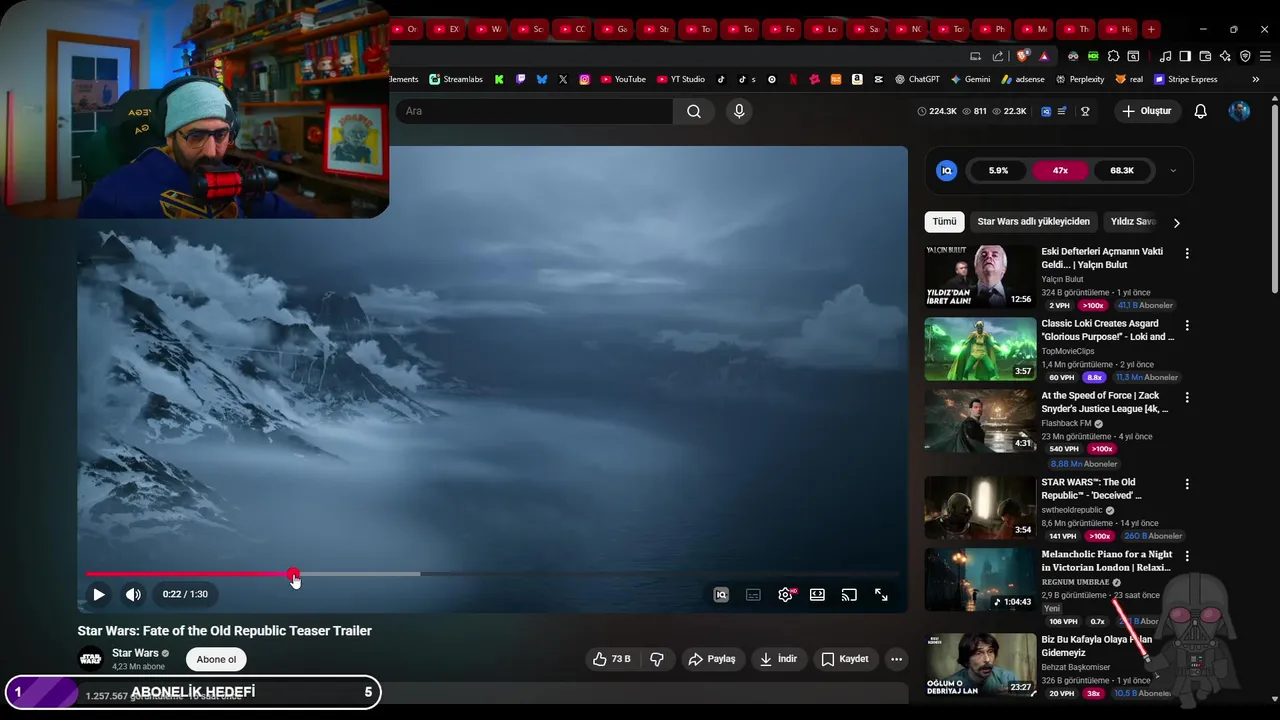Play the Star Wars teaser video
Viewport: 1280px width, 720px height.
(x=99, y=594)
